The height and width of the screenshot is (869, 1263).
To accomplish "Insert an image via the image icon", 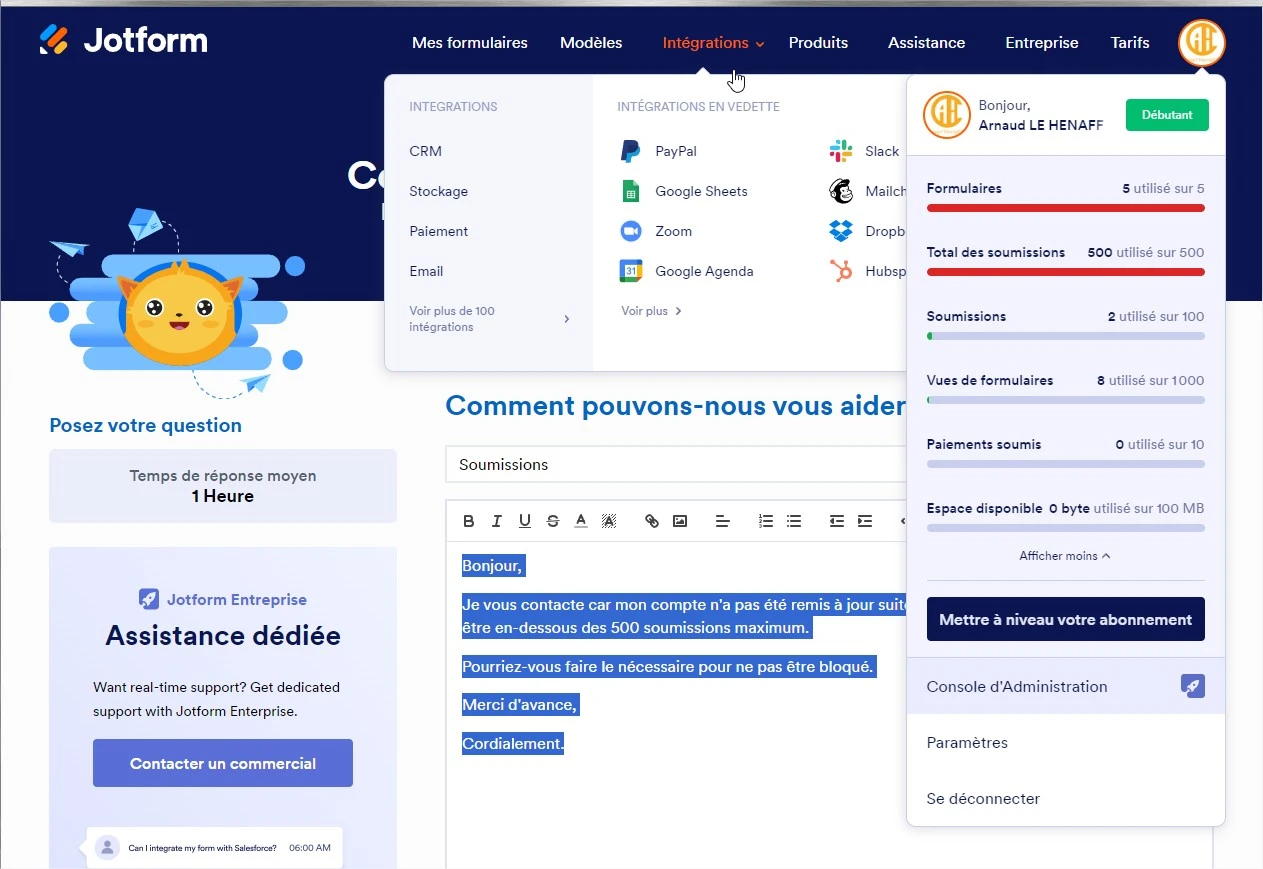I will (x=680, y=520).
